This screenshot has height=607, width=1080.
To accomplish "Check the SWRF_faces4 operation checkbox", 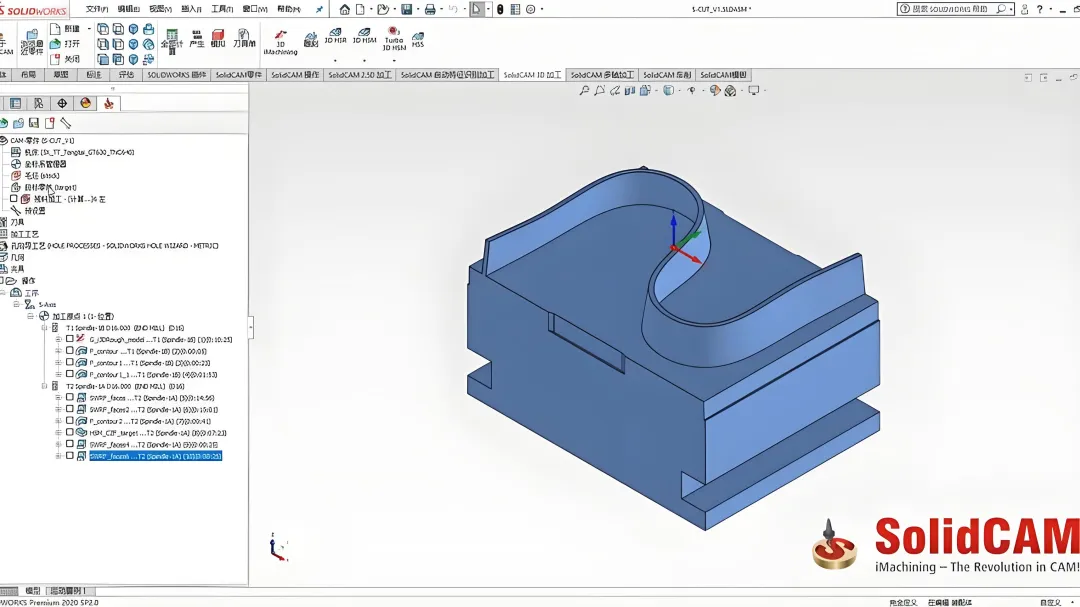I will click(x=70, y=444).
